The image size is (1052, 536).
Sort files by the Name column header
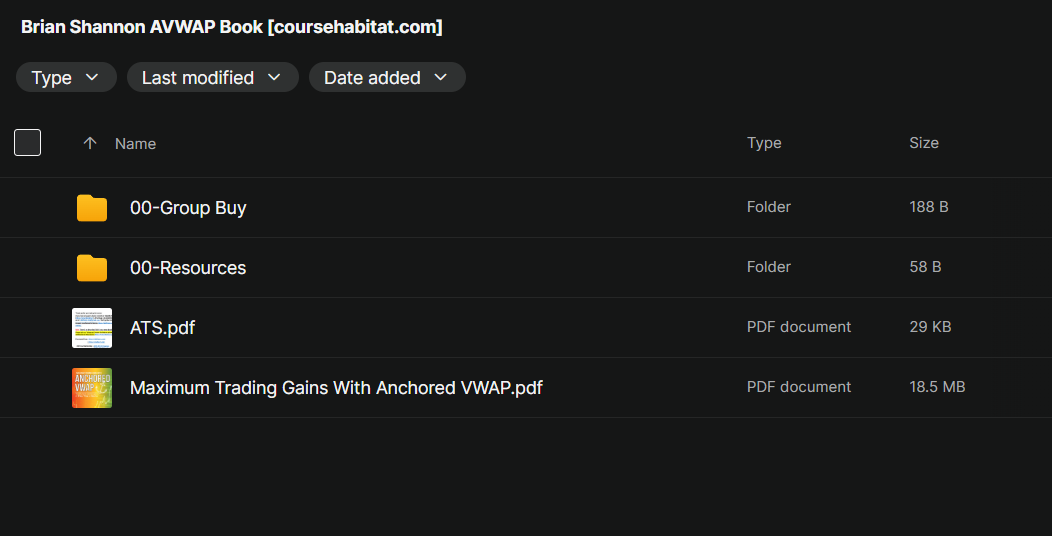tap(135, 143)
